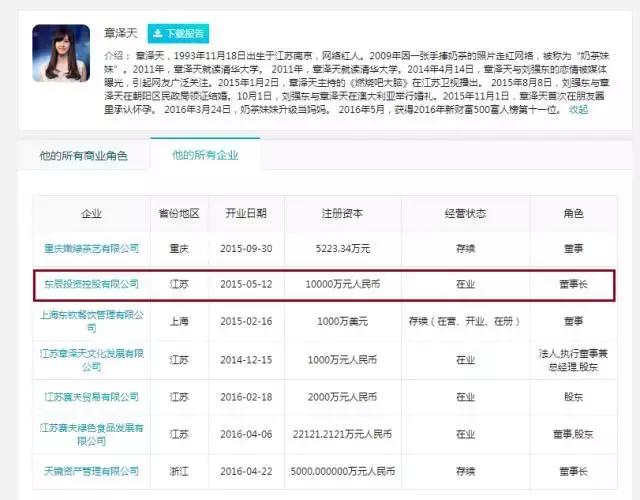
Task: Click the 注册资本 column header
Action: [344, 214]
